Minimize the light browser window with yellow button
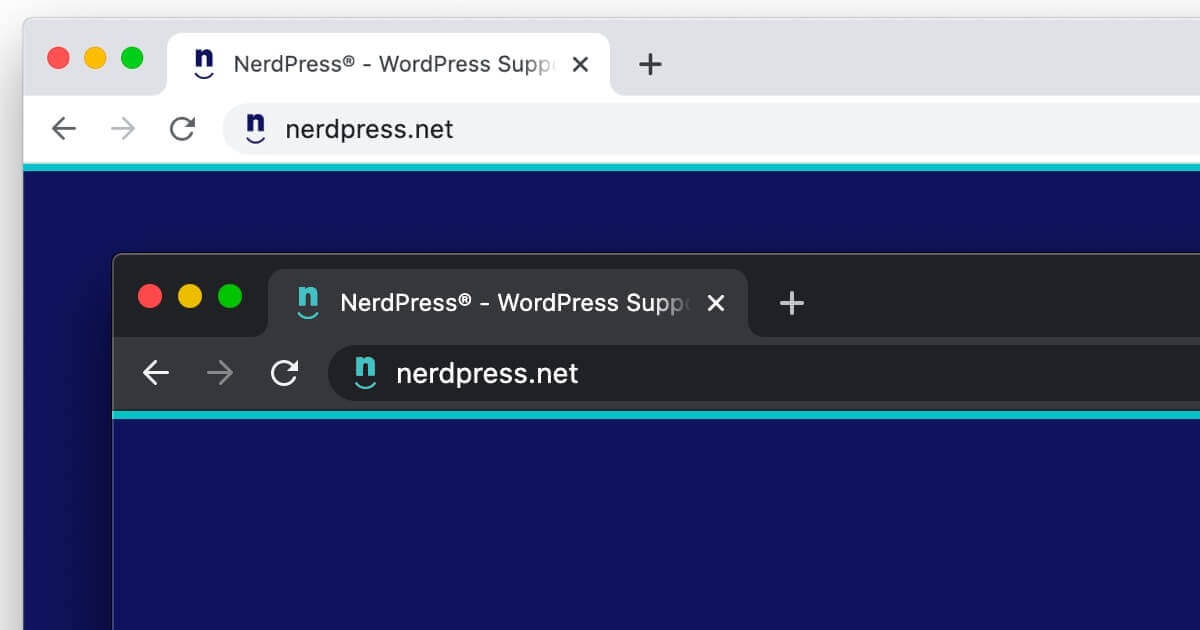 (95, 58)
